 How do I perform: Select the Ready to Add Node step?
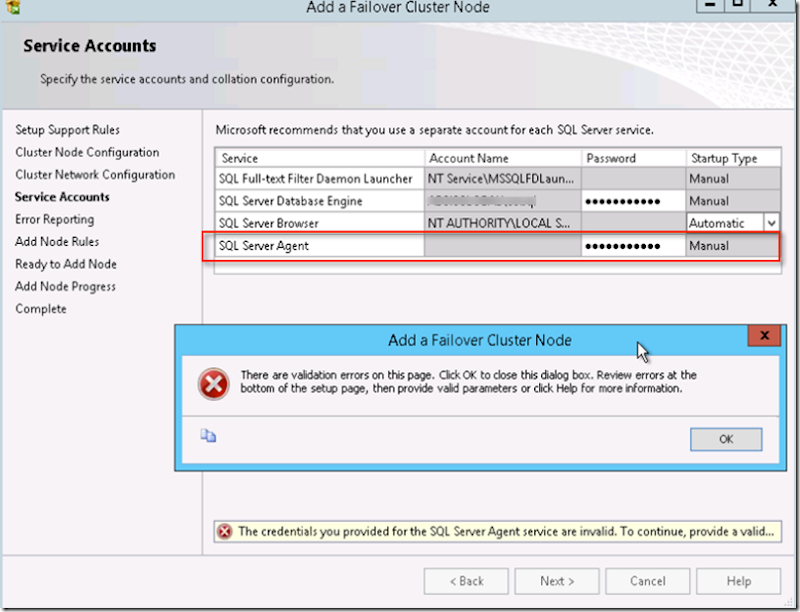(66, 264)
